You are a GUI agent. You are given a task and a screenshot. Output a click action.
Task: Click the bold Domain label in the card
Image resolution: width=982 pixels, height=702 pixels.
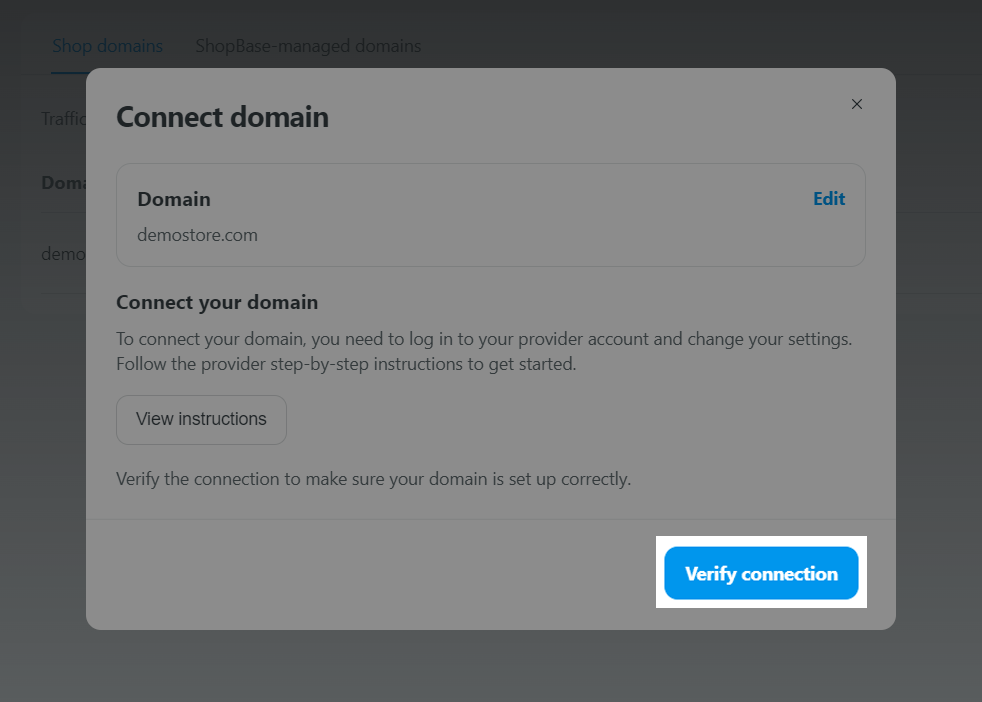(x=174, y=199)
